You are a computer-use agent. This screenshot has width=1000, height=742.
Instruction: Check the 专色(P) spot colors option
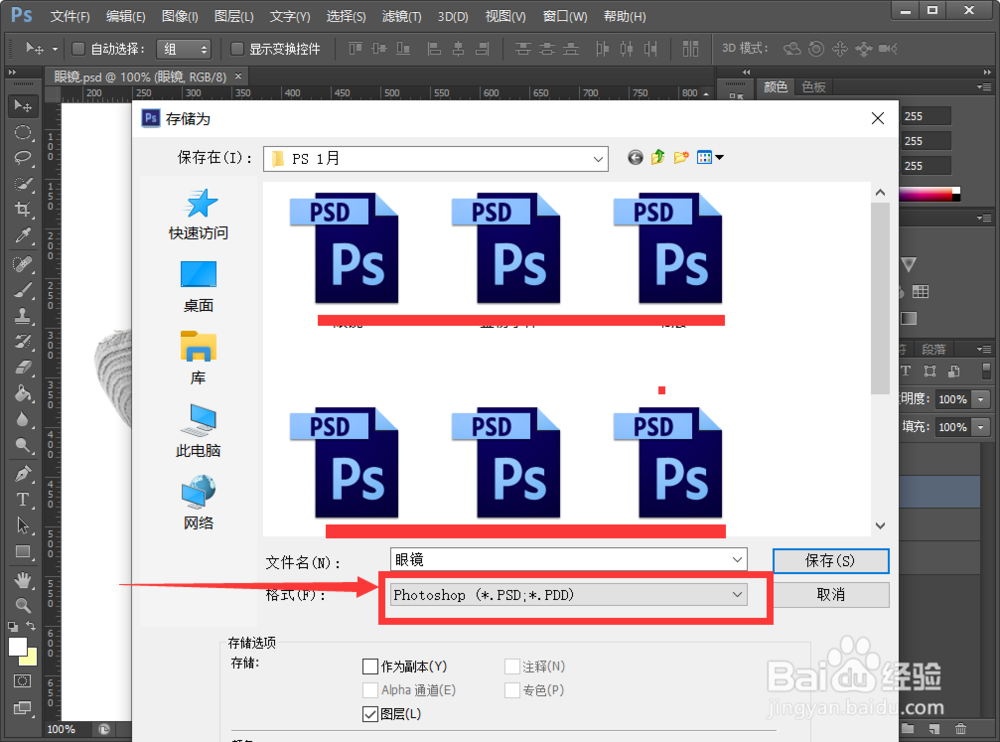click(511, 690)
